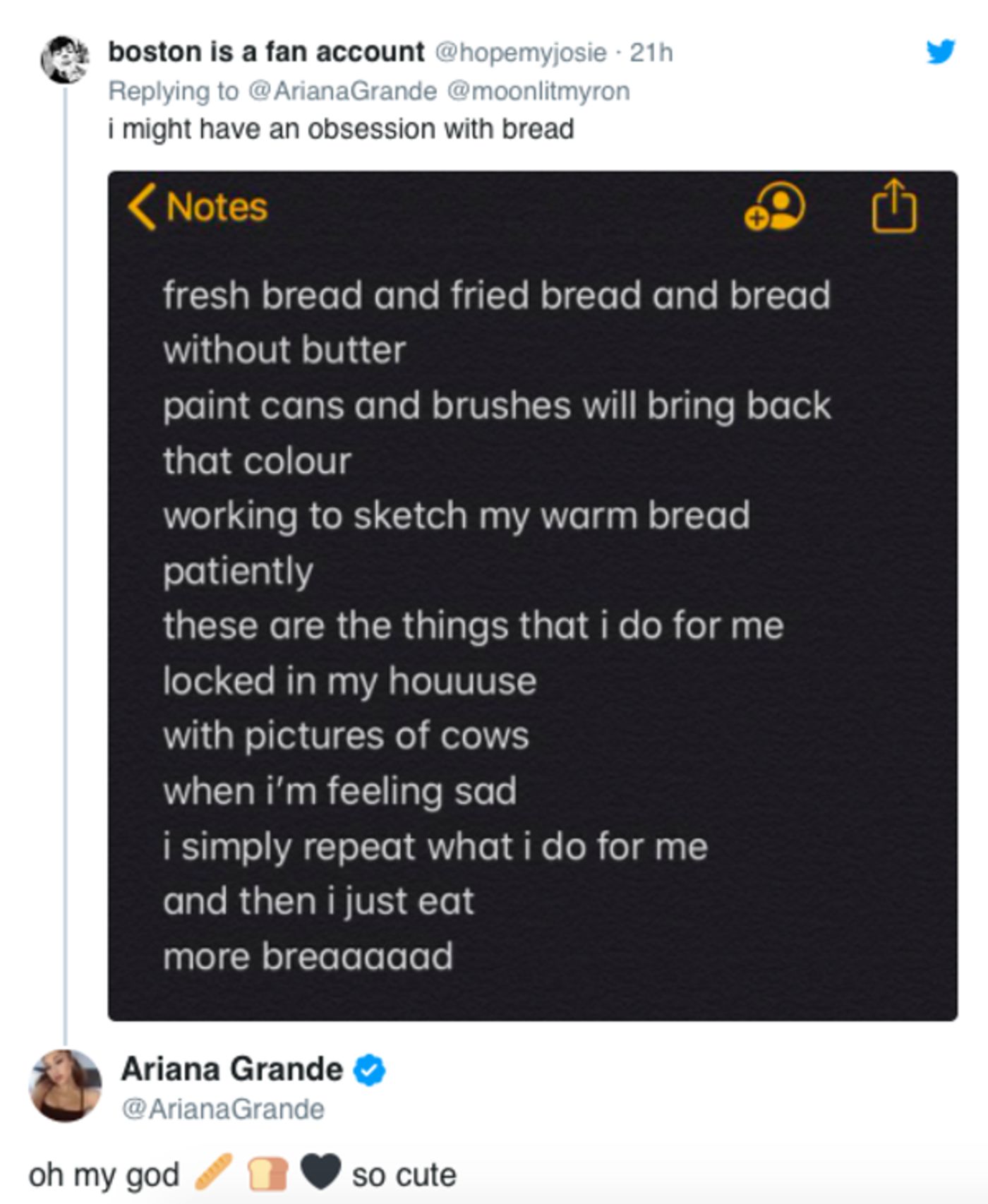This screenshot has width=988, height=1204.
Task: Select the tweet text about bread obsession
Action: 342,128
